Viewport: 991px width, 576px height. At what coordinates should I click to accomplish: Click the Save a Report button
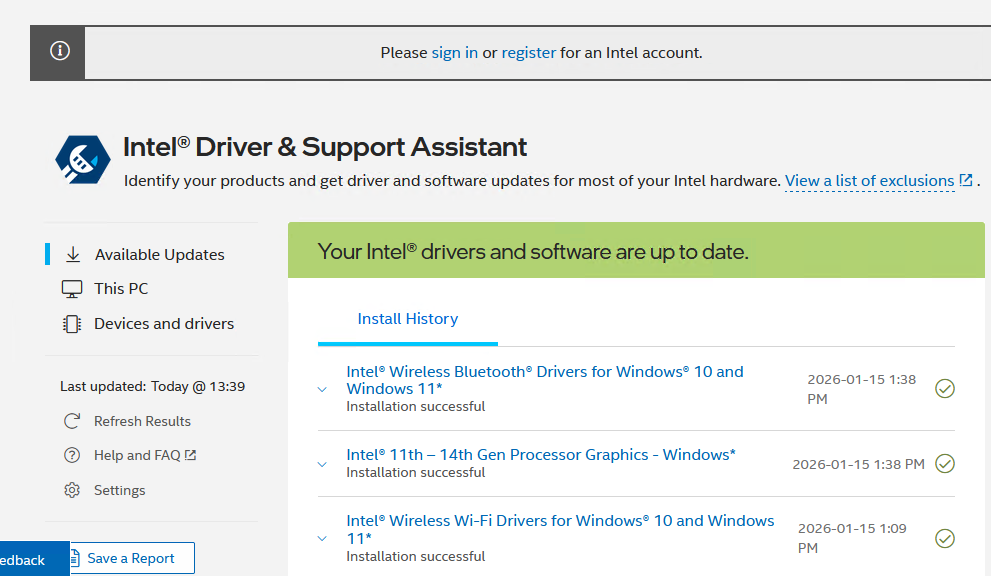tap(131, 557)
